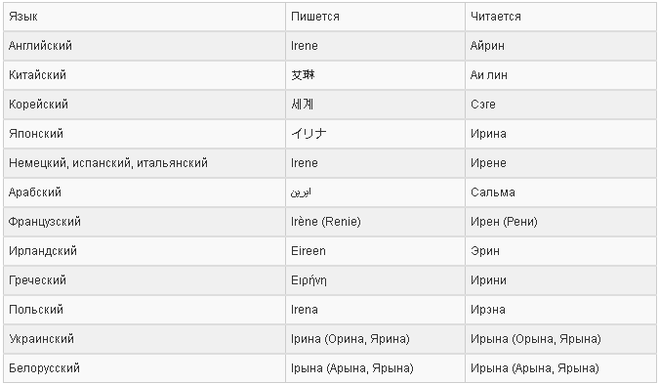Select the Немецкий, испанский, итальянский cell
The width and height of the screenshot is (659, 384).
145,163
